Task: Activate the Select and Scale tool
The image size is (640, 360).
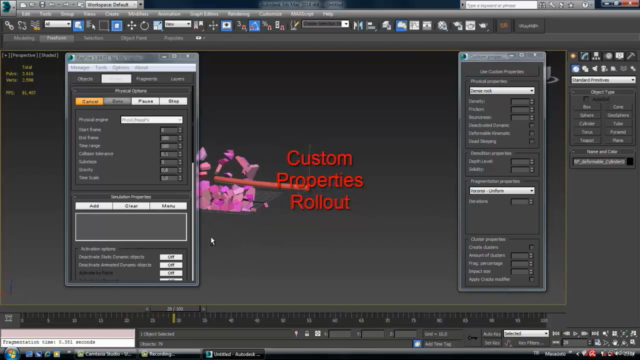Action: 158,26
